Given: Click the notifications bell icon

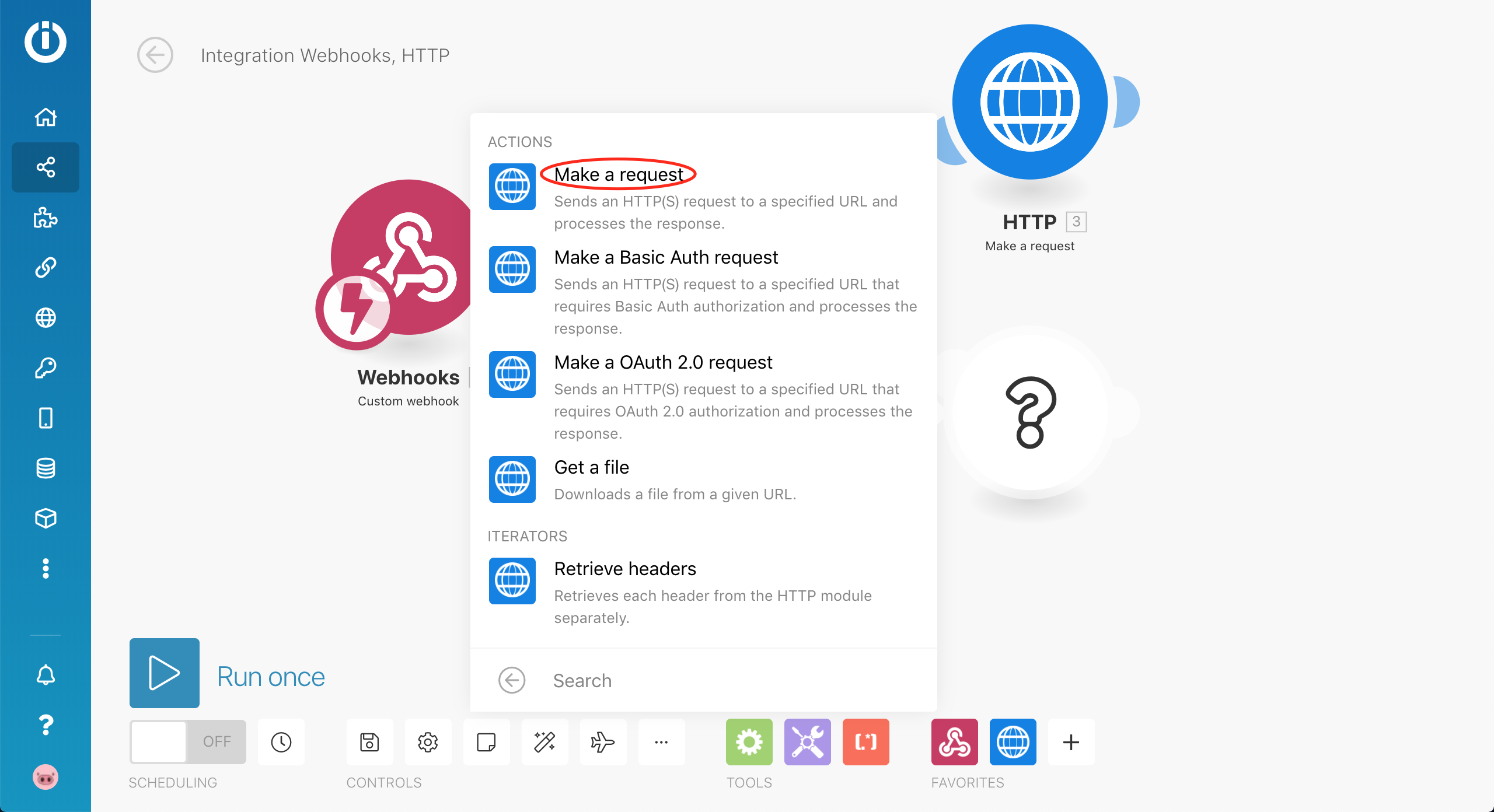Looking at the screenshot, I should pyautogui.click(x=46, y=675).
